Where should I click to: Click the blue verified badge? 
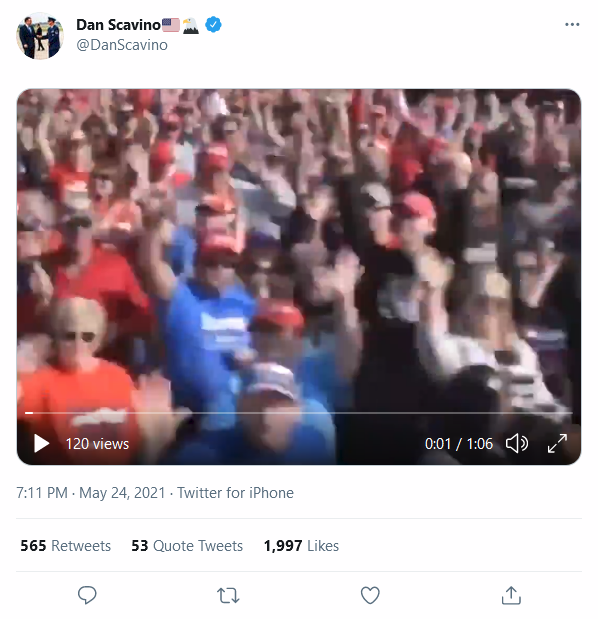[214, 25]
